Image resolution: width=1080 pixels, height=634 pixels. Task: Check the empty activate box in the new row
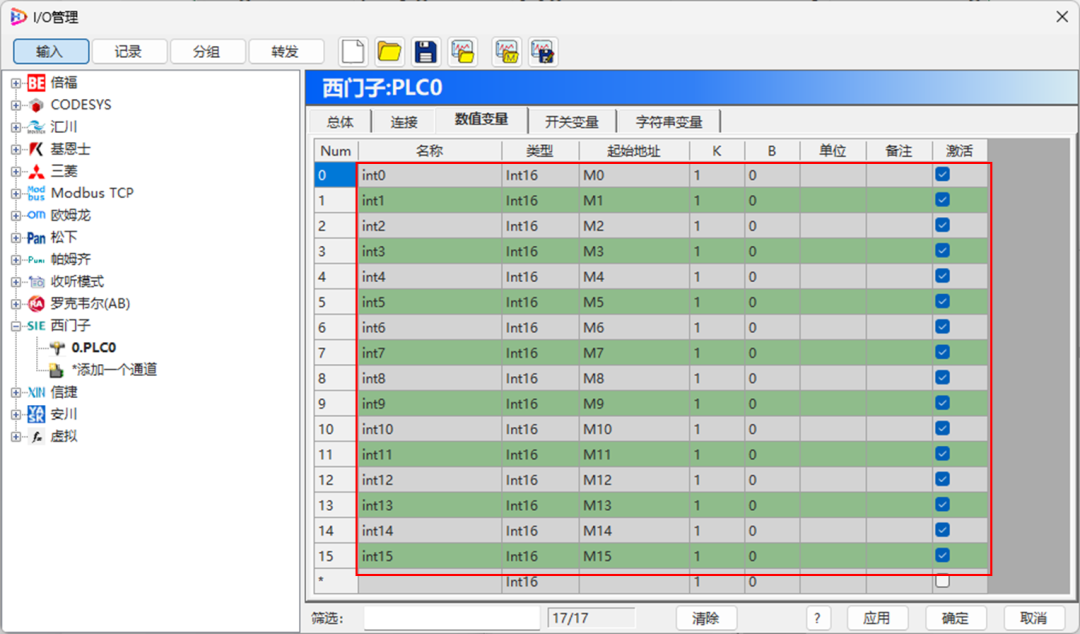[x=942, y=581]
